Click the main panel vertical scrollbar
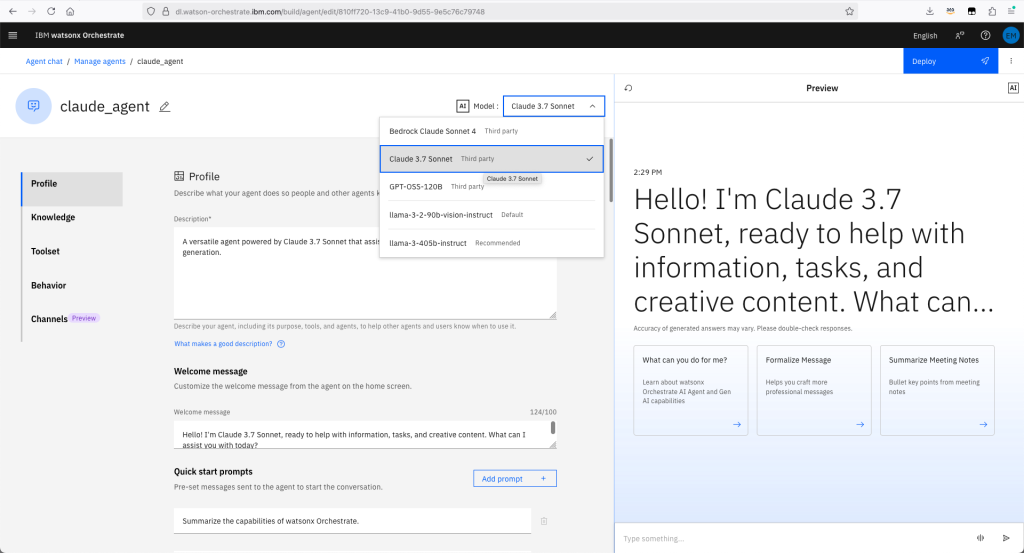This screenshot has height=553, width=1024. click(611, 170)
